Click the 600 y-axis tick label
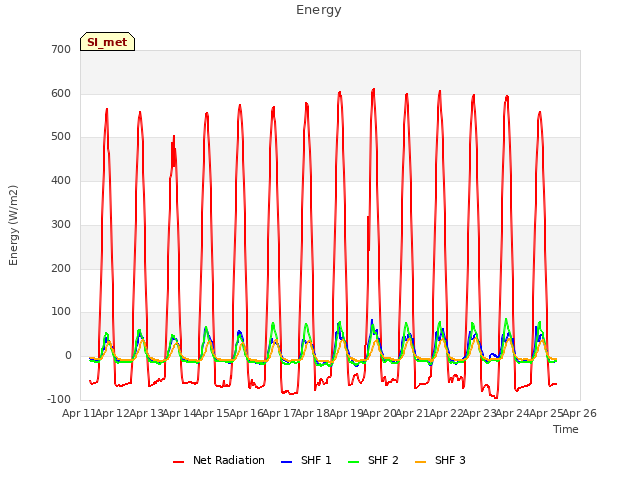 click(61, 93)
